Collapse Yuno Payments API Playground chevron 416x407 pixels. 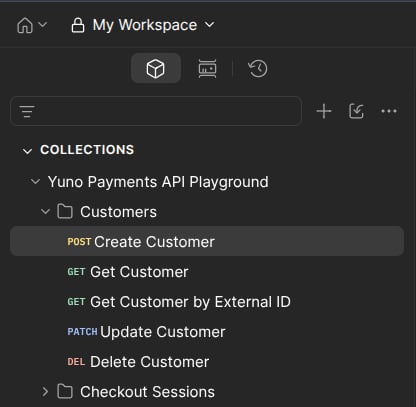click(x=35, y=182)
